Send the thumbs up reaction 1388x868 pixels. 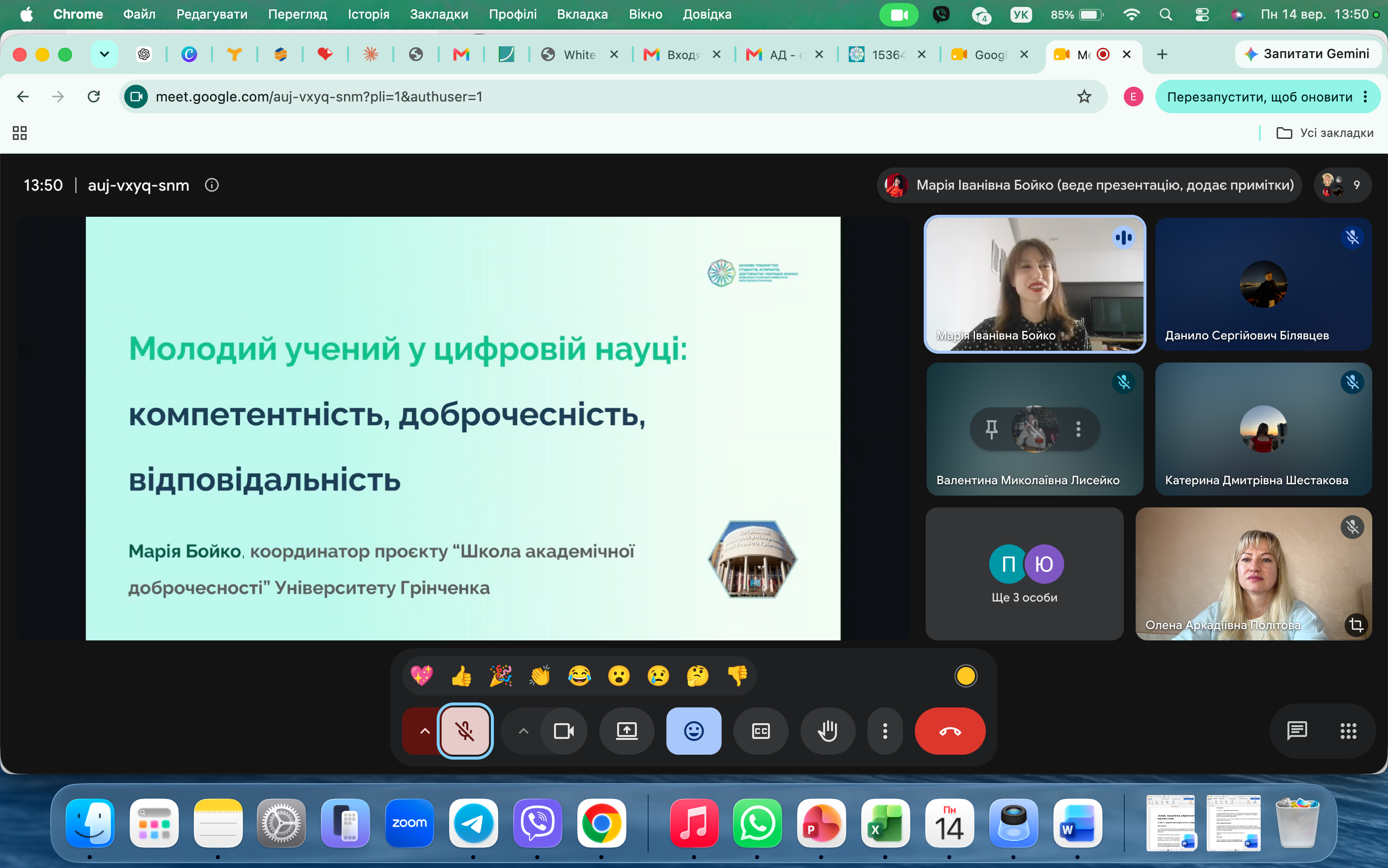point(461,676)
